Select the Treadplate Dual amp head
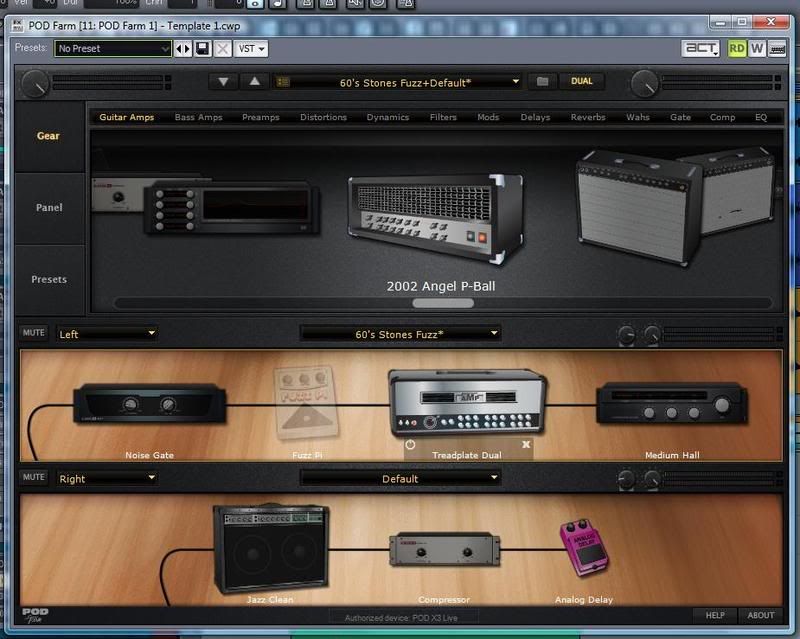This screenshot has width=800, height=639. 467,403
